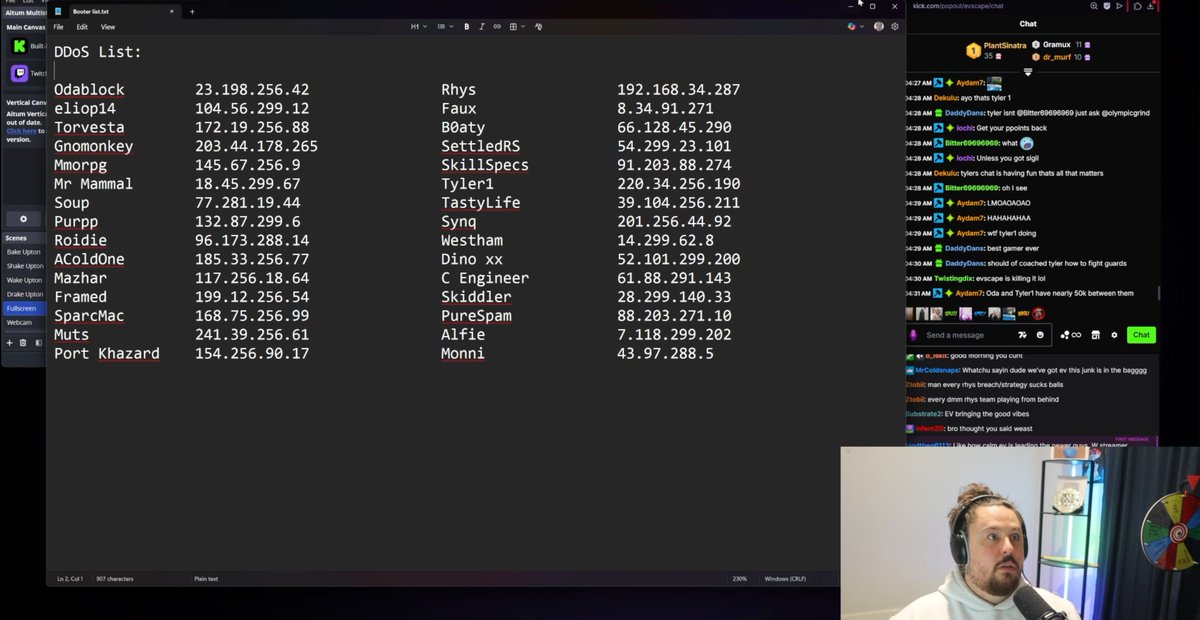
Task: Click Gramux on the leaderboard
Action: coord(1057,45)
